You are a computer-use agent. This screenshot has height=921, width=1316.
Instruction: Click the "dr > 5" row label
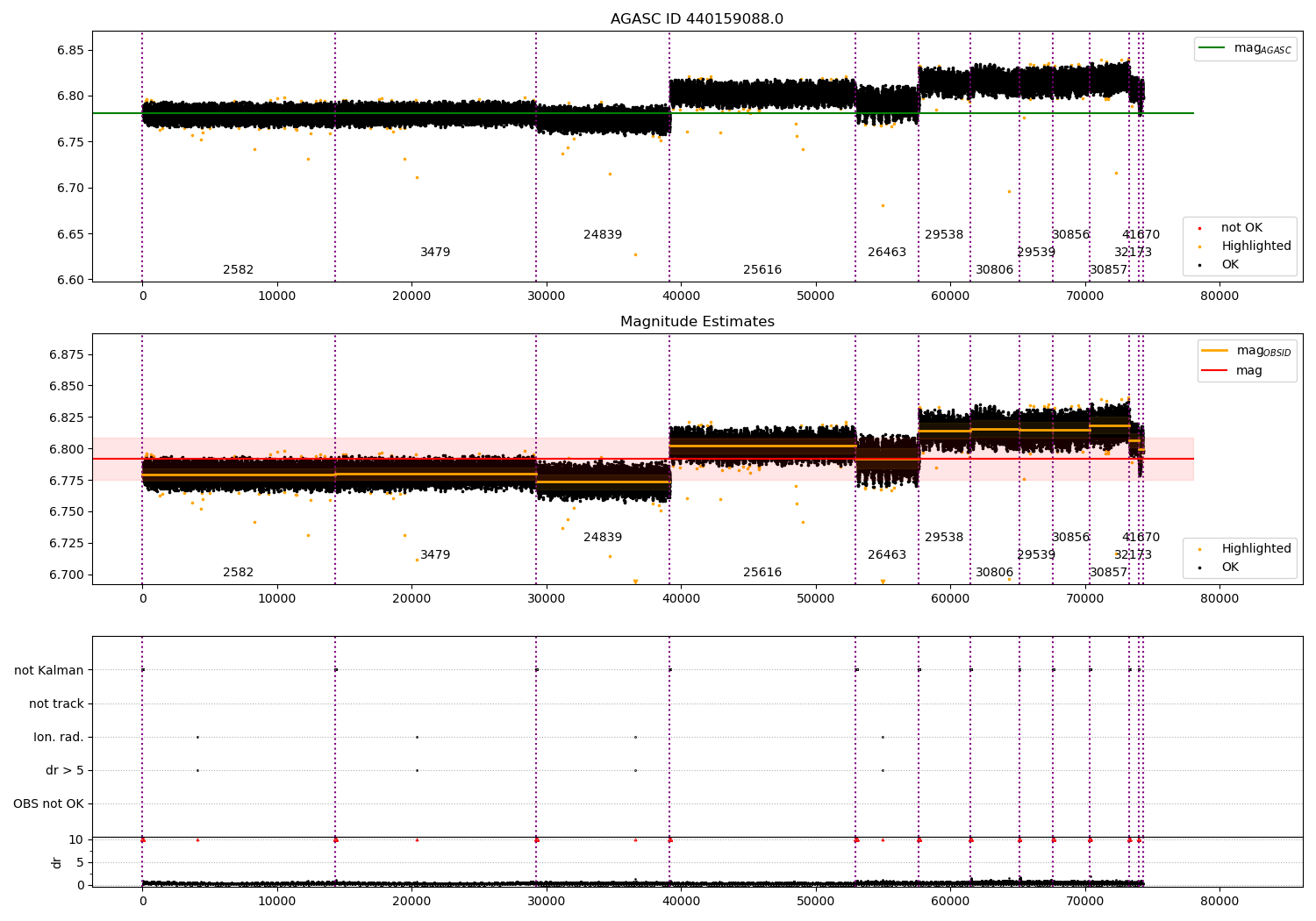(x=65, y=770)
